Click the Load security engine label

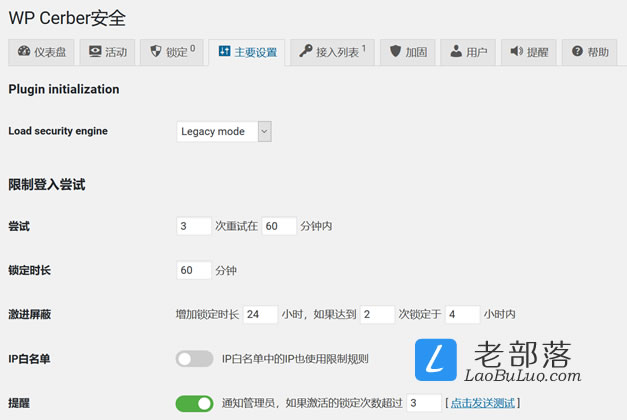click(x=58, y=131)
